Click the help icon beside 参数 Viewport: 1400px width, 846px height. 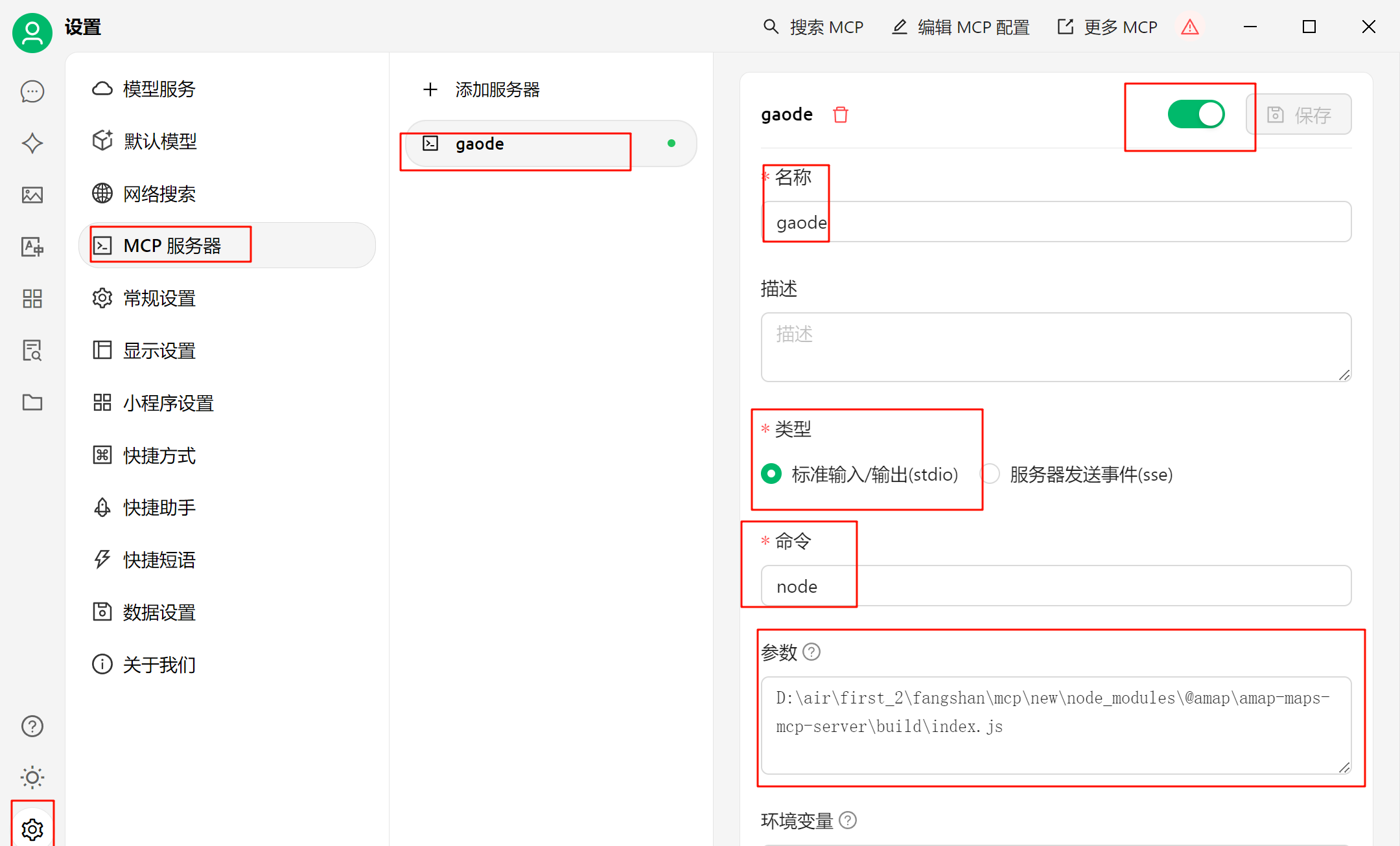[x=811, y=652]
